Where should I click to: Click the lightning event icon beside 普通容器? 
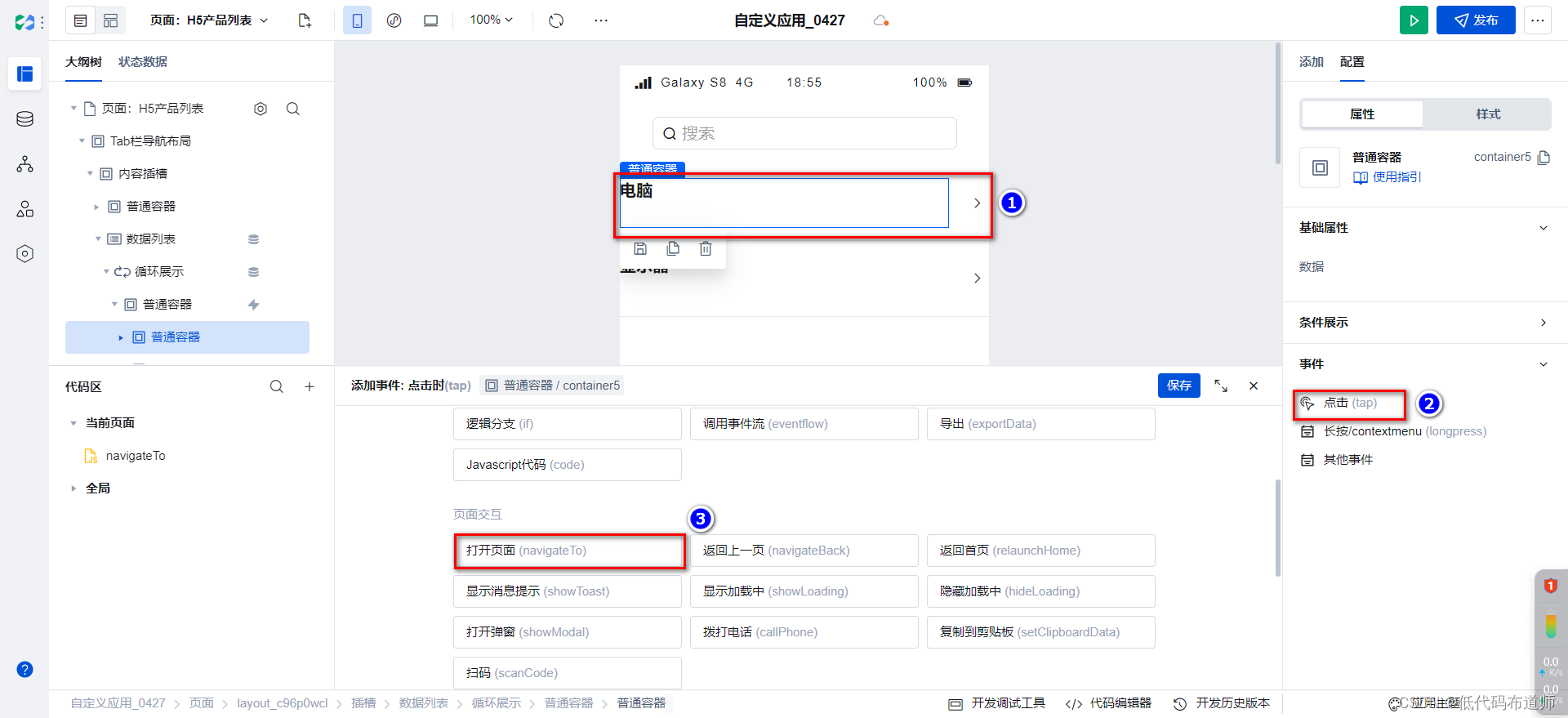(253, 305)
